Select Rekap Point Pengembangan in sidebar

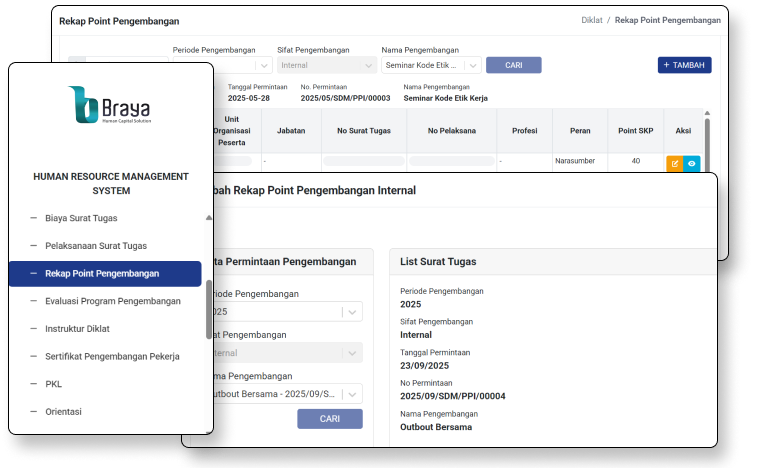(102, 273)
